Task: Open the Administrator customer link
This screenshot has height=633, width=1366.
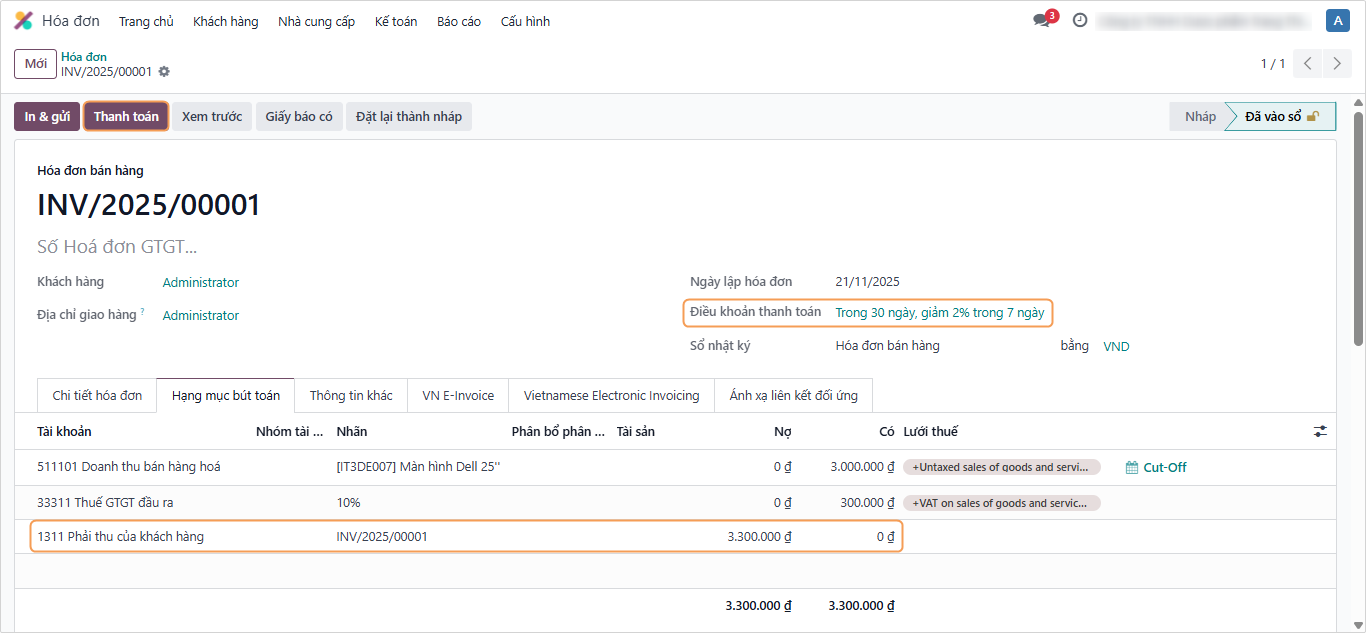Action: pos(201,282)
